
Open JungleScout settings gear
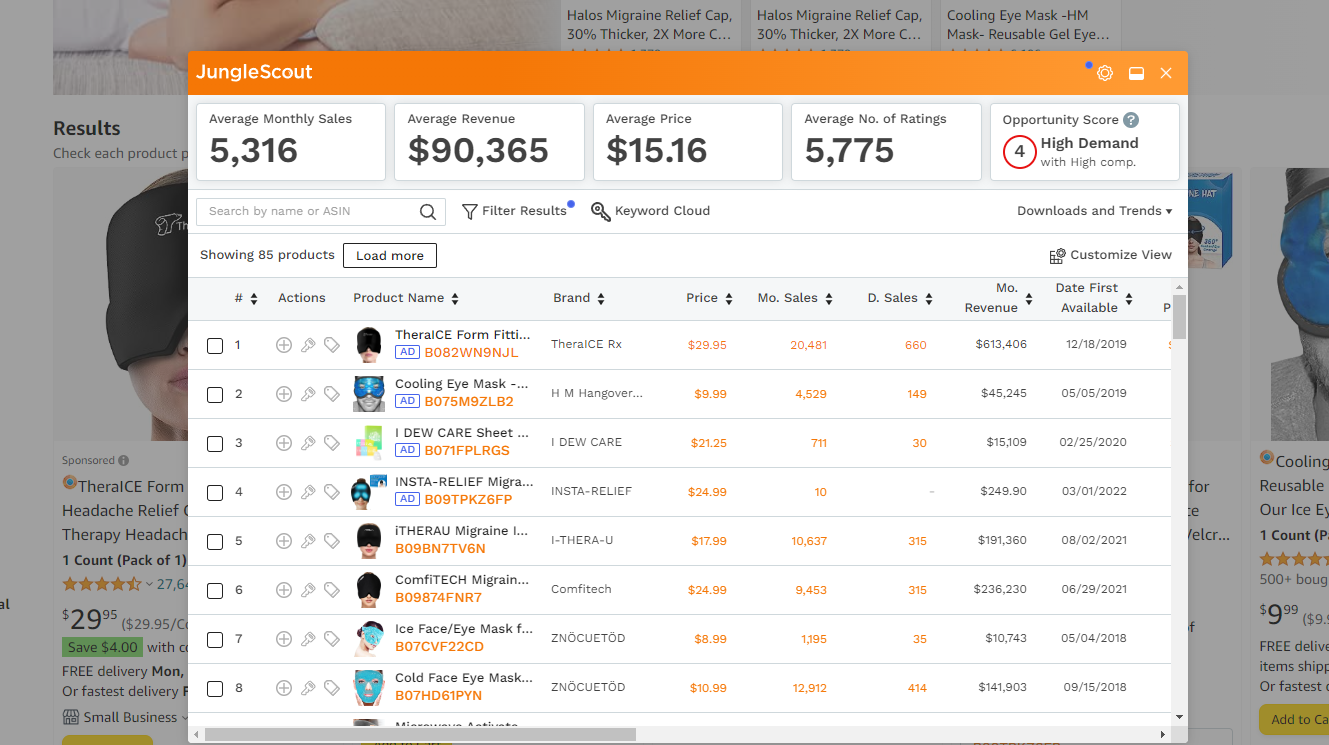coord(1105,73)
